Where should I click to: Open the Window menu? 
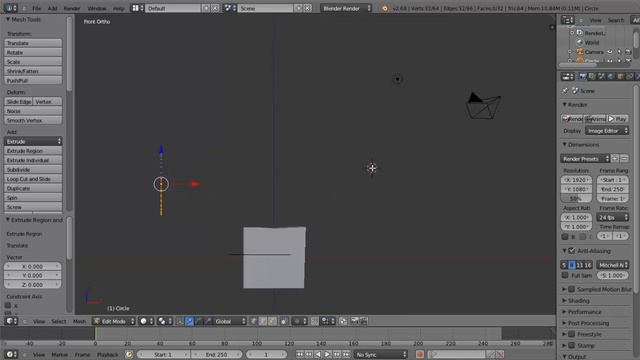[x=97, y=8]
